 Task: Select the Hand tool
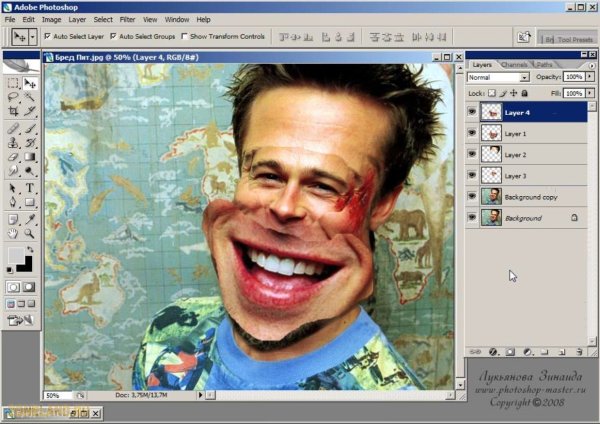pos(13,231)
